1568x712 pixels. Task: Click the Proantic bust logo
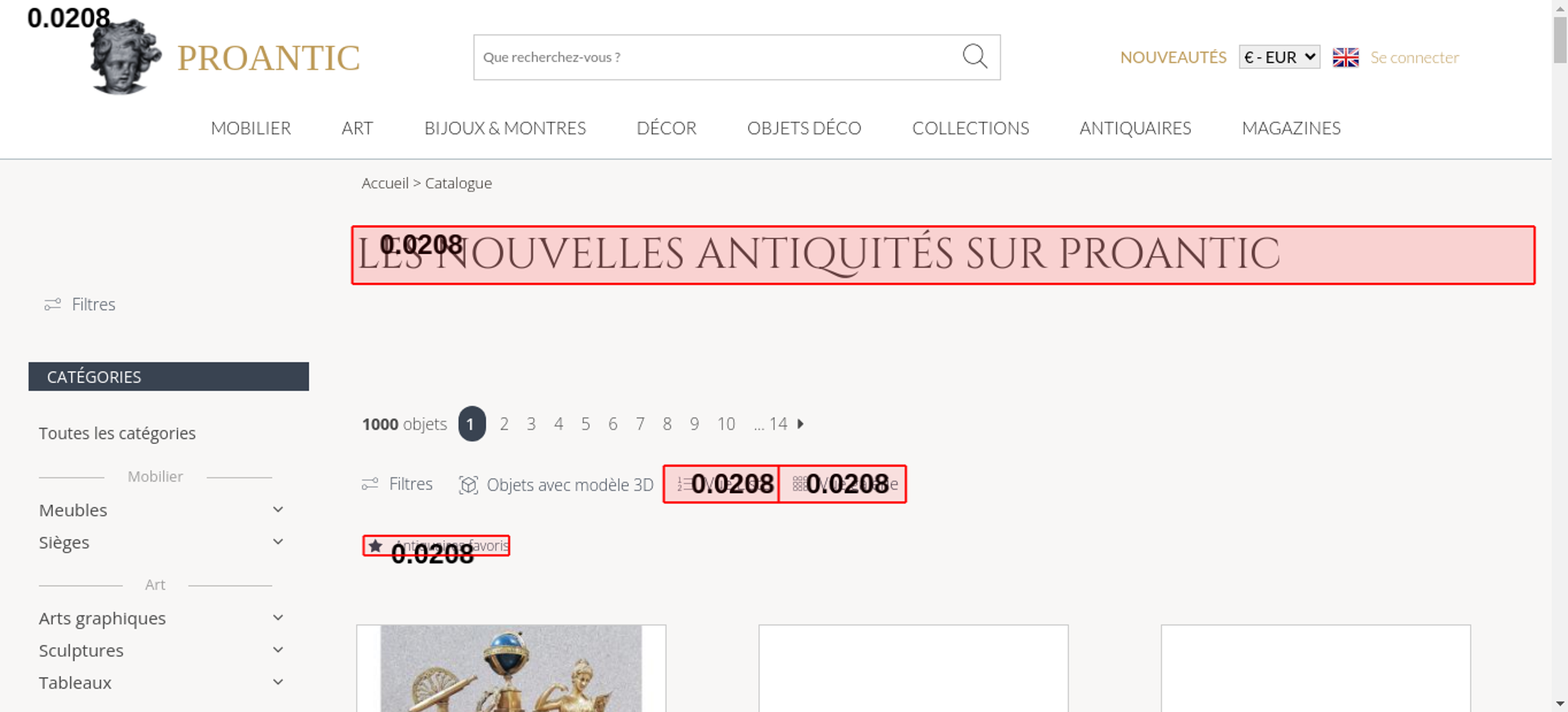[125, 56]
